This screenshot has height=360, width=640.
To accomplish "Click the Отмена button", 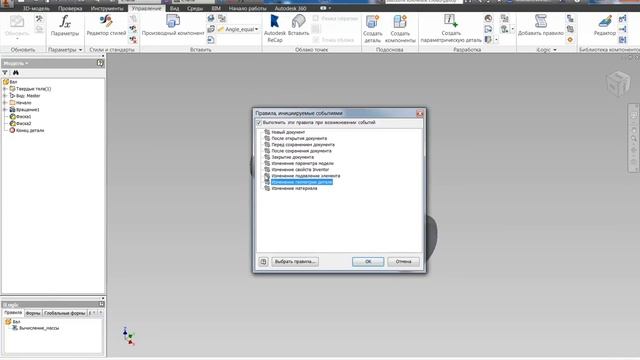I will (x=403, y=262).
